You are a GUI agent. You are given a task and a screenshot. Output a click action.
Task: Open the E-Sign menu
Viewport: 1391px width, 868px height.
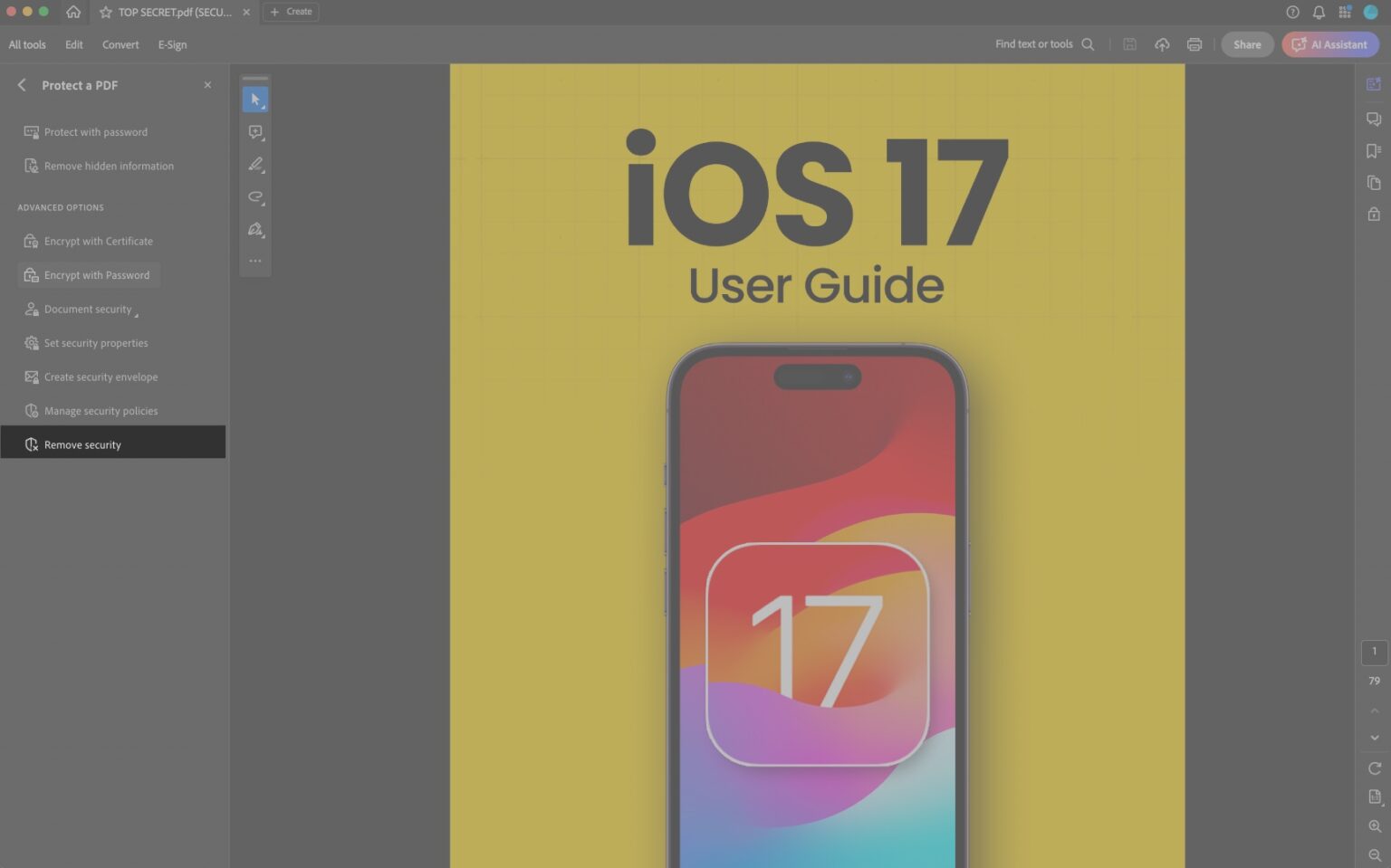172,44
